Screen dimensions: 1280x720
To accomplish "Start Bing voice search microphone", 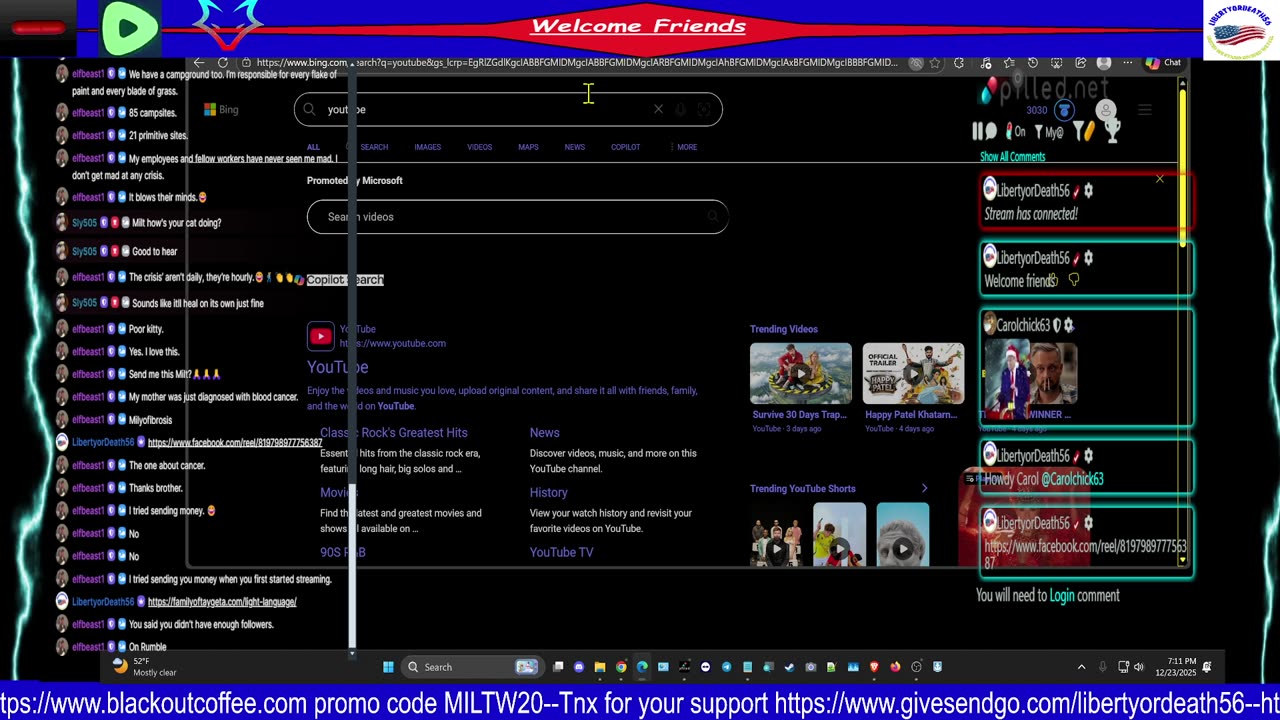I will [680, 109].
